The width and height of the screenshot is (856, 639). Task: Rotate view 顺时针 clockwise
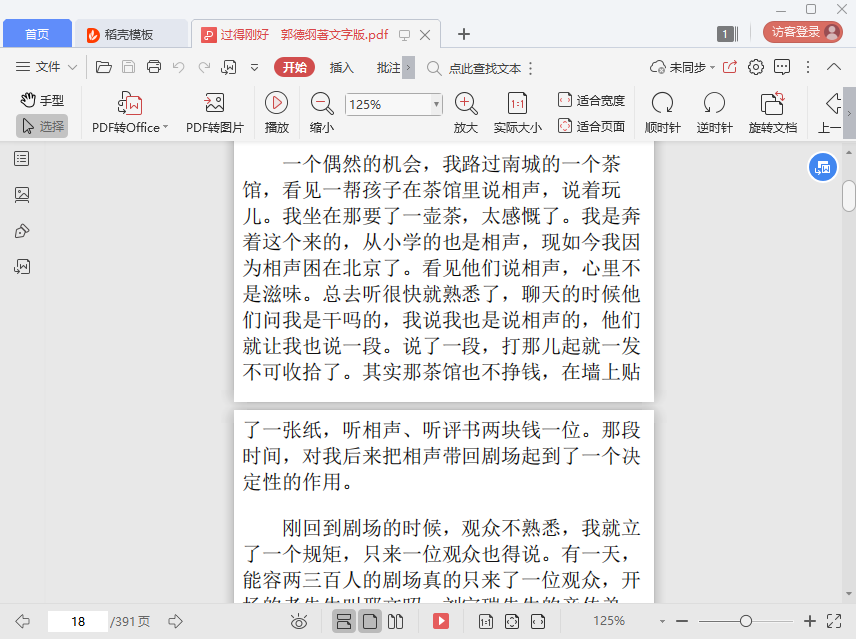662,113
